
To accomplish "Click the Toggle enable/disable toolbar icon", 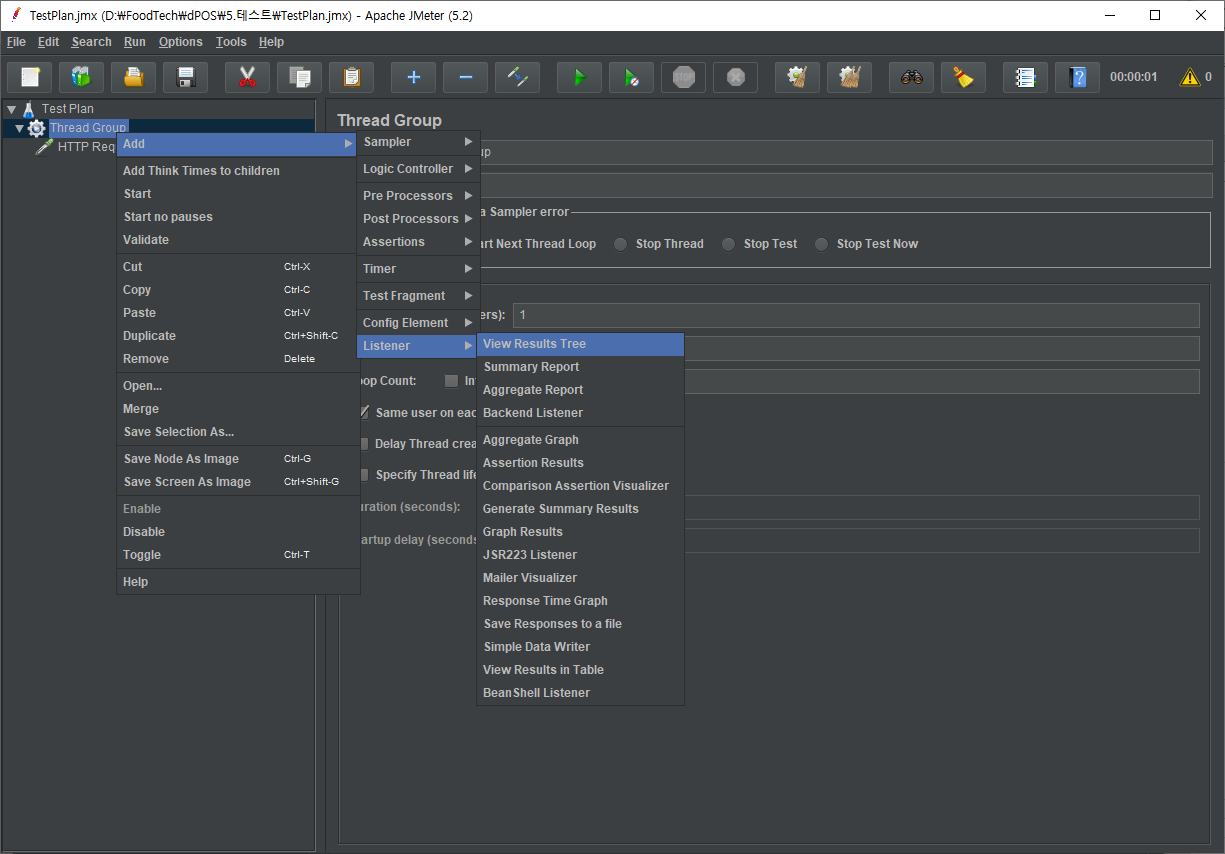I will (517, 77).
